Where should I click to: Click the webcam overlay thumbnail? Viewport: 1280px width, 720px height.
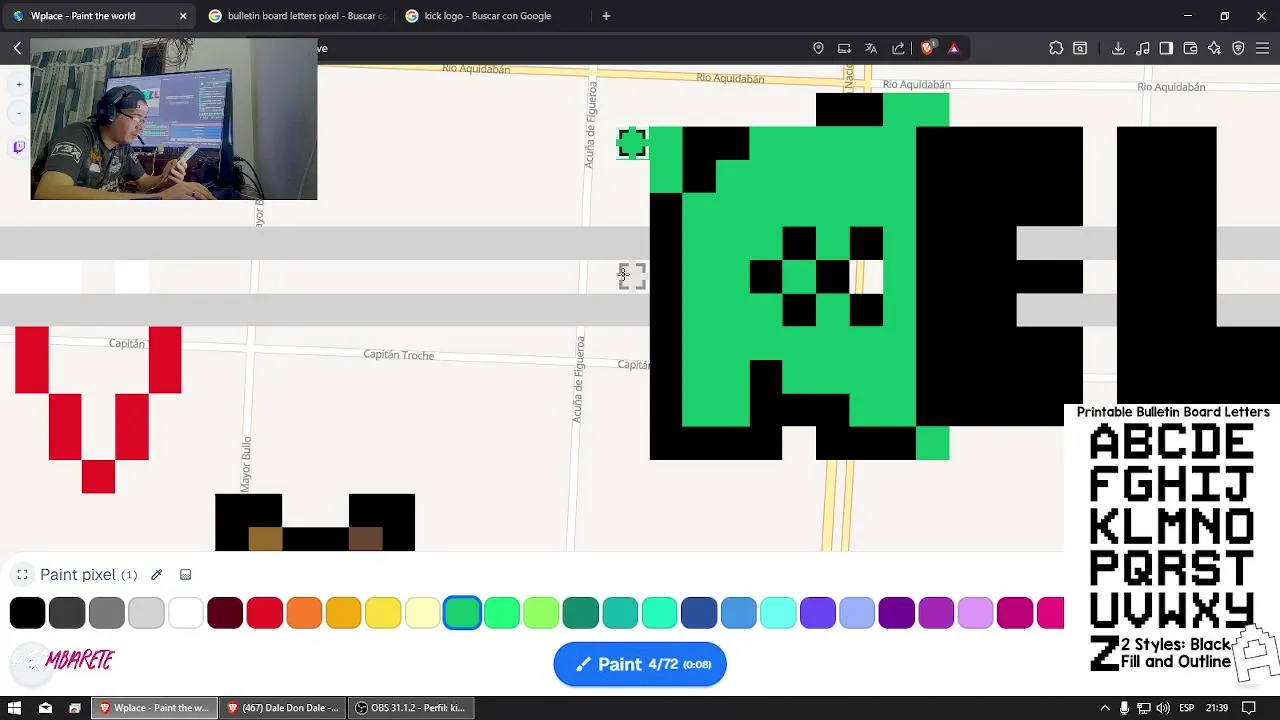tap(174, 119)
